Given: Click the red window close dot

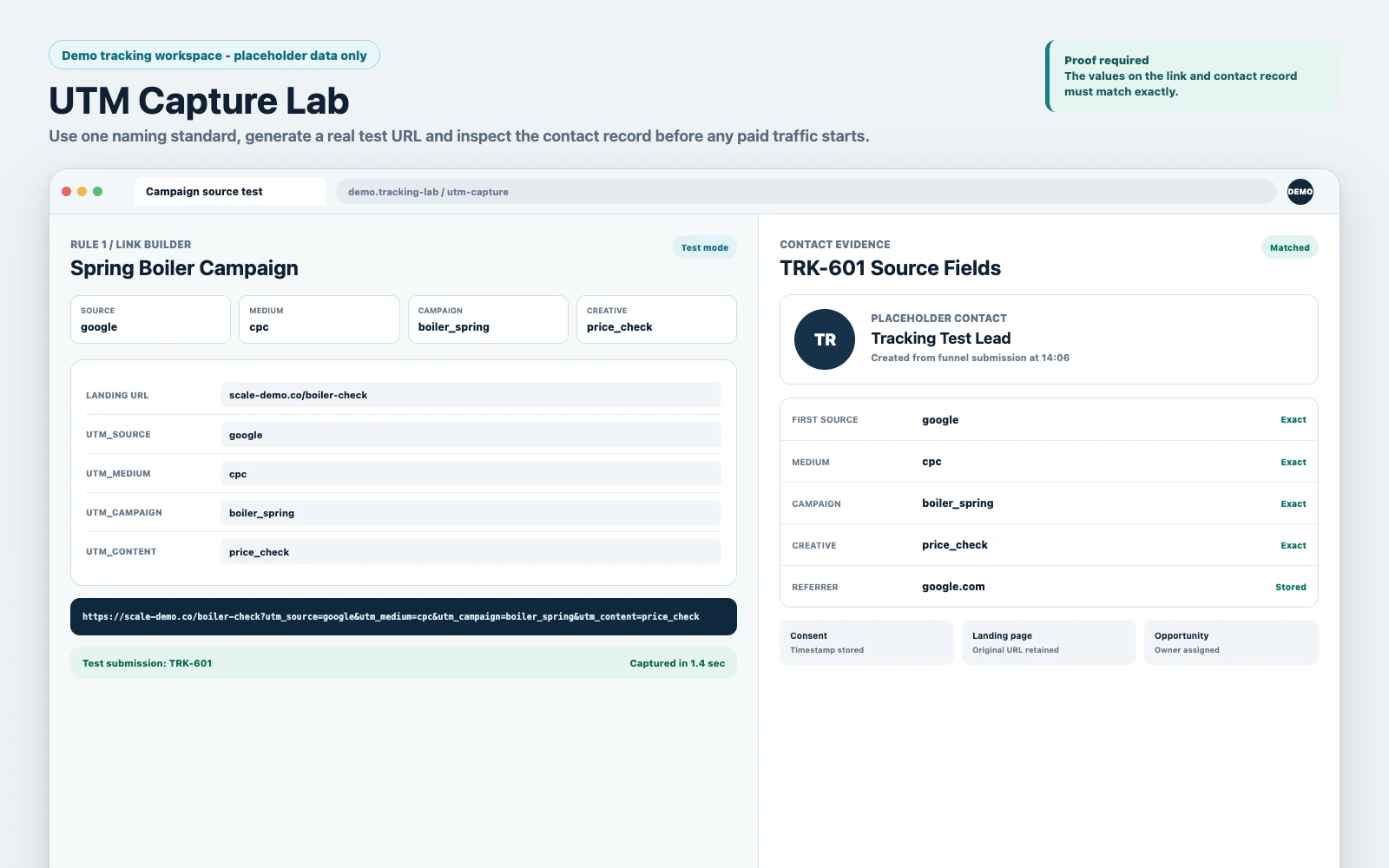Looking at the screenshot, I should click(66, 192).
